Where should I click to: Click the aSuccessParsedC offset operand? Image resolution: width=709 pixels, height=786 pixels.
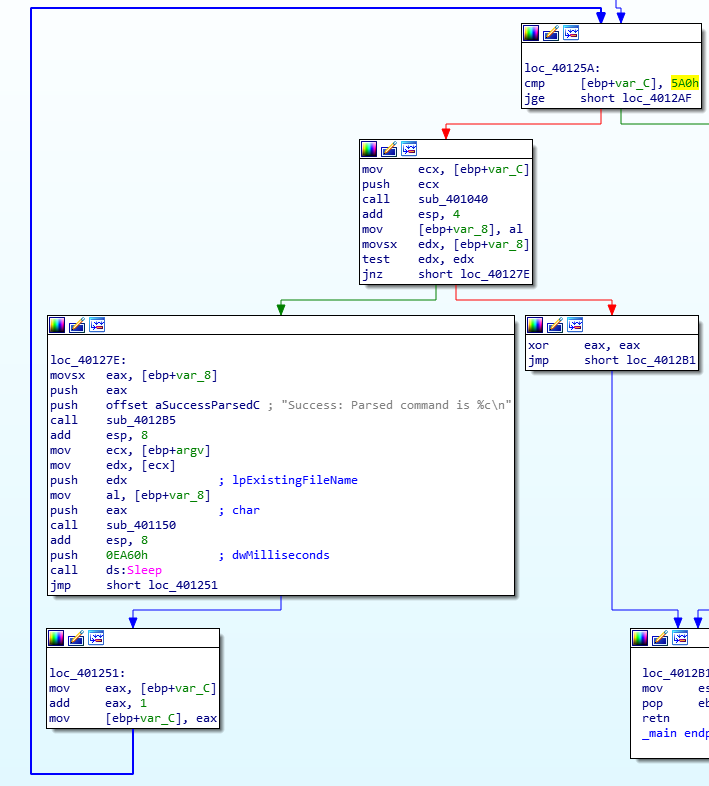click(208, 405)
